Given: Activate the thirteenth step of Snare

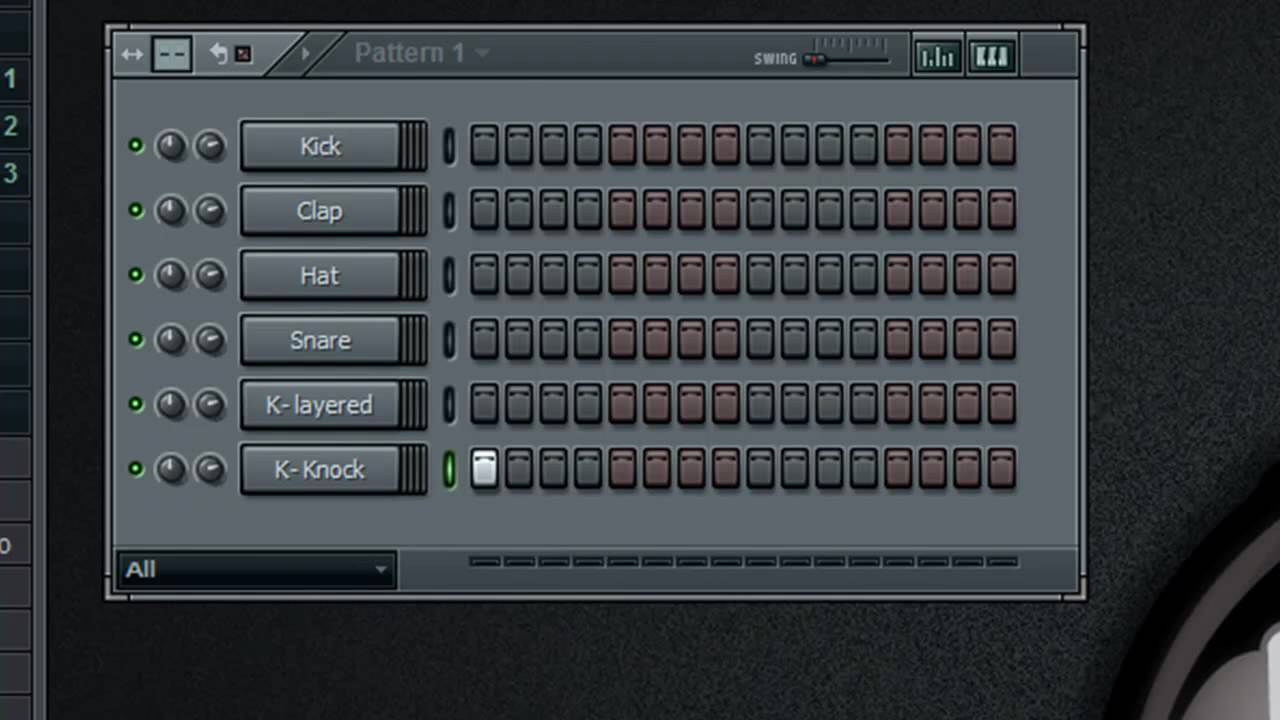Looking at the screenshot, I should pyautogui.click(x=898, y=340).
